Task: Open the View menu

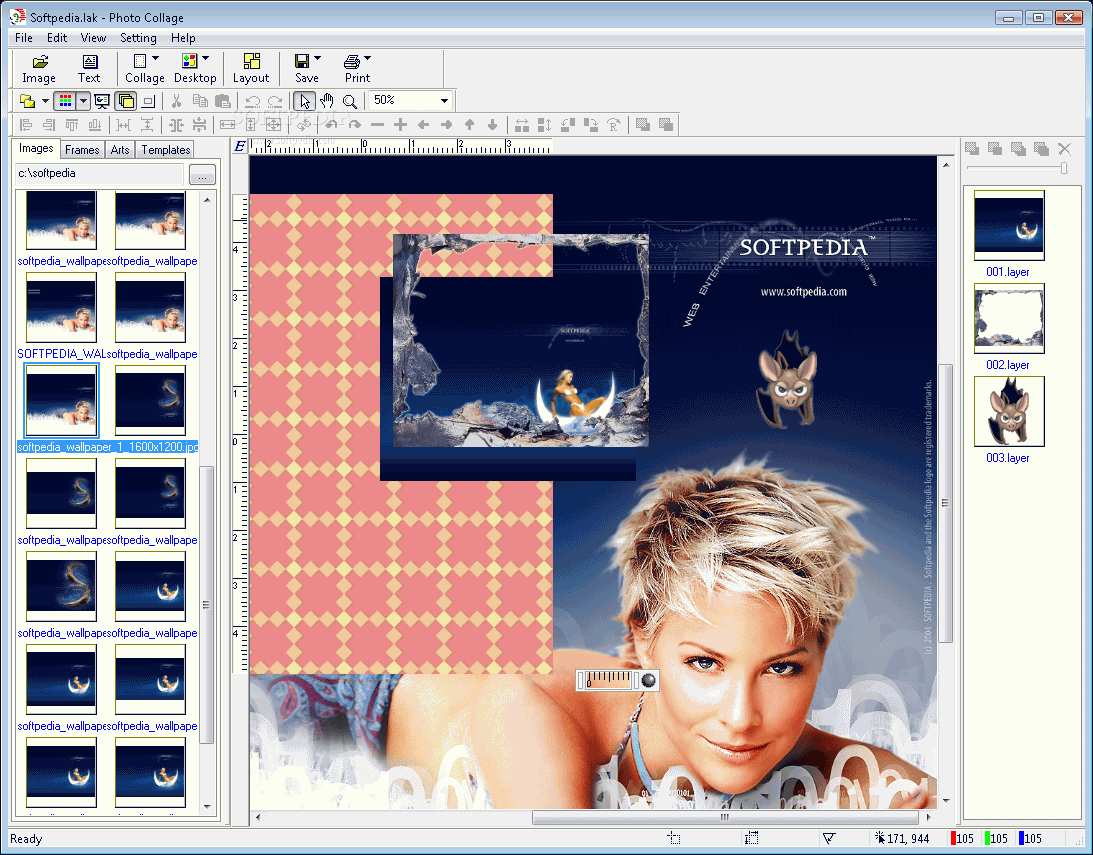Action: point(93,38)
